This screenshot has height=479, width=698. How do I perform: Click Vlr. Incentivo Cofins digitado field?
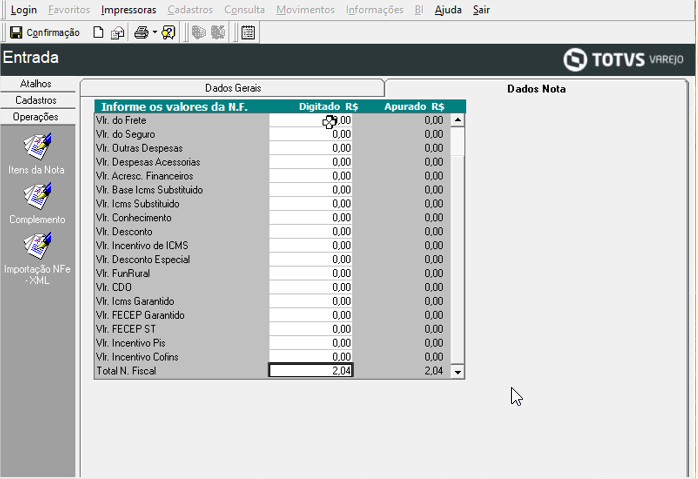(x=311, y=357)
